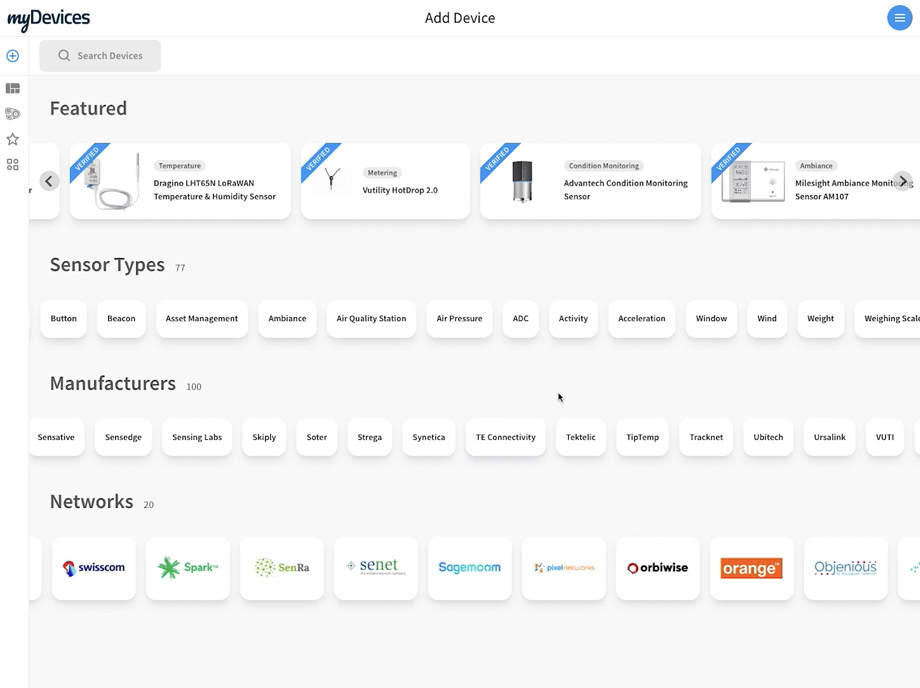
Task: Click the Sensor Types heading
Action: click(x=107, y=265)
